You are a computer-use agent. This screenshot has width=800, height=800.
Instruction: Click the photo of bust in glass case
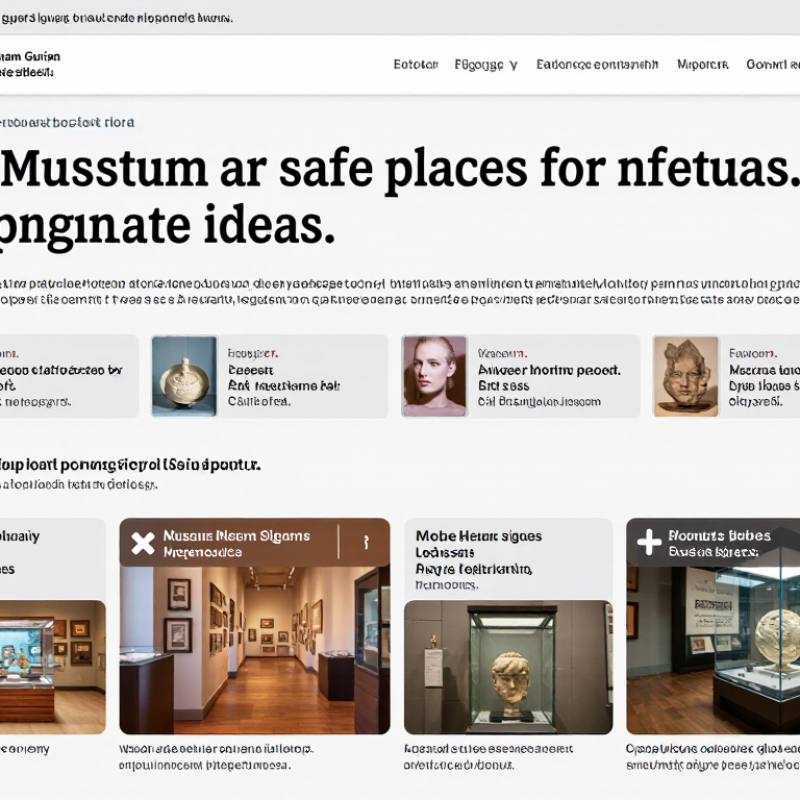coord(508,667)
